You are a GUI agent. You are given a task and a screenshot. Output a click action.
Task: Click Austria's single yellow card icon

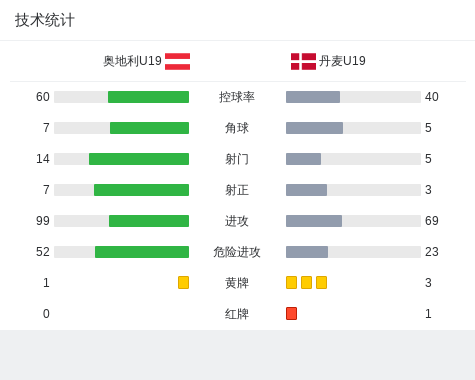(183, 282)
